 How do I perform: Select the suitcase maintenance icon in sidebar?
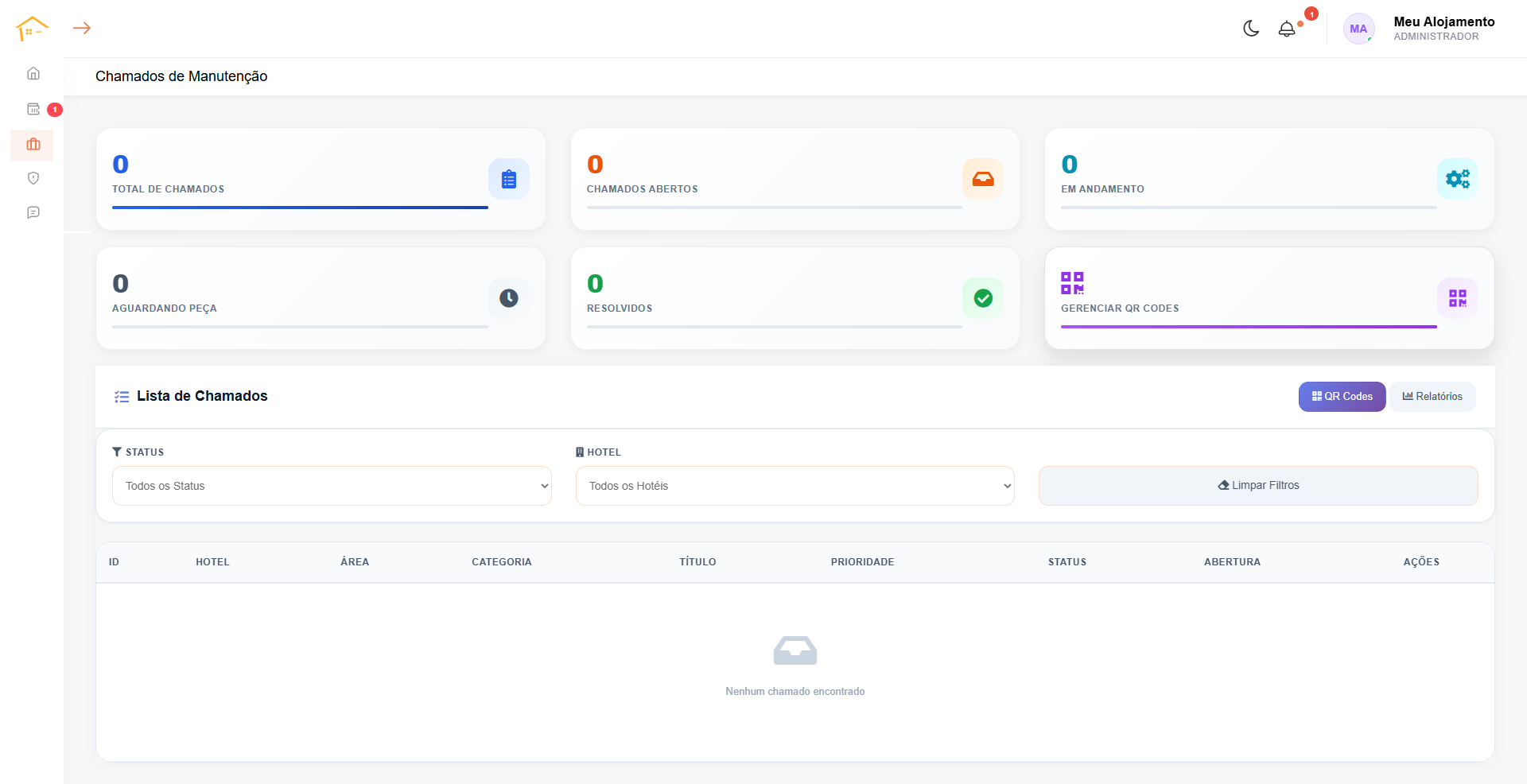click(x=33, y=145)
